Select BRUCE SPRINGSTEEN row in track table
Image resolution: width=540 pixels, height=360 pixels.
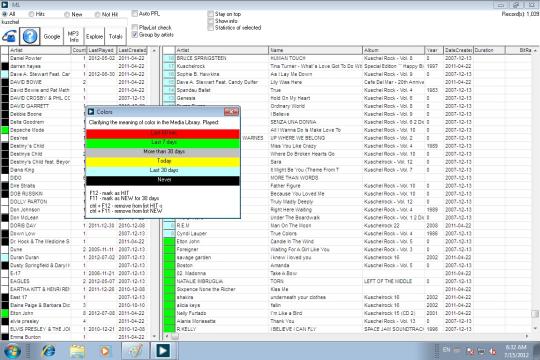(348, 58)
